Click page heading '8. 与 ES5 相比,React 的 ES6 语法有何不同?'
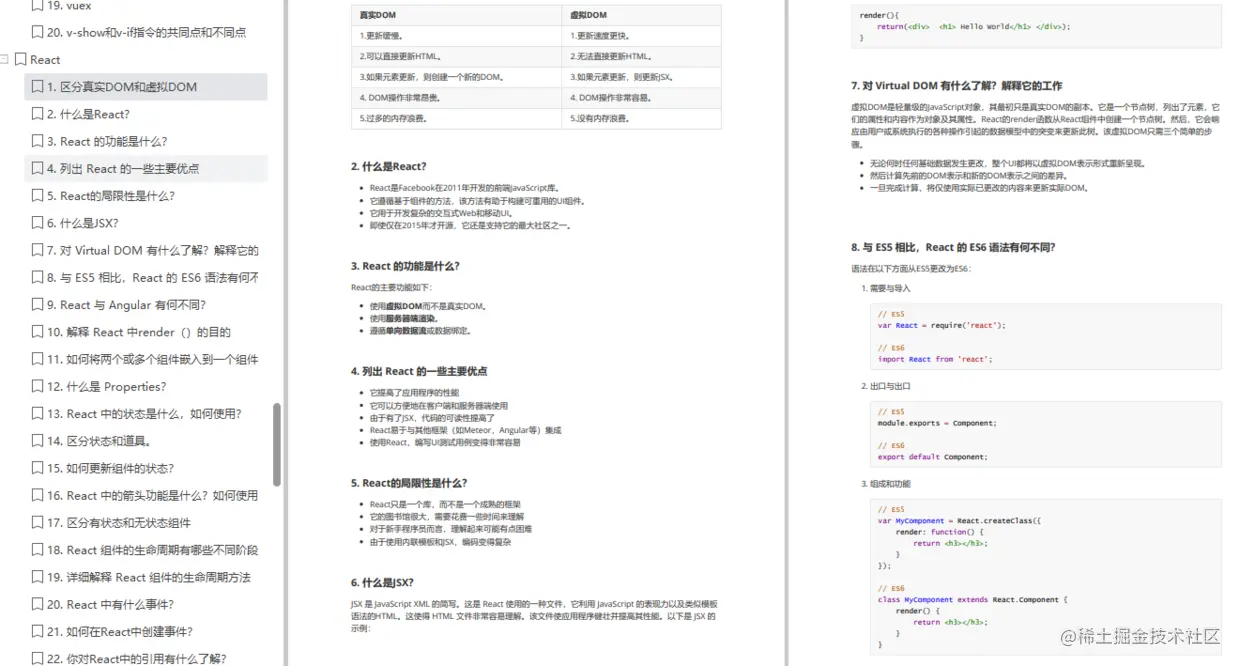1240x666 pixels. point(953,247)
